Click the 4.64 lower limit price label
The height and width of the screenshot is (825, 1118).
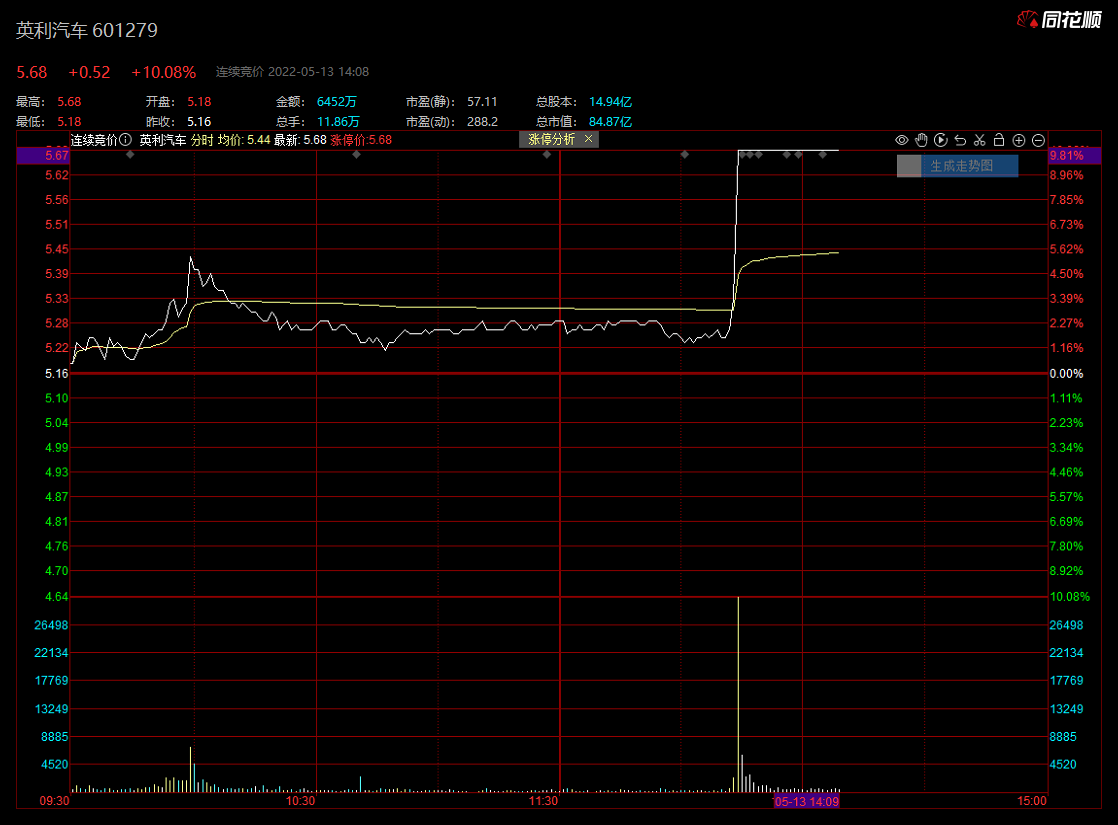click(x=56, y=597)
